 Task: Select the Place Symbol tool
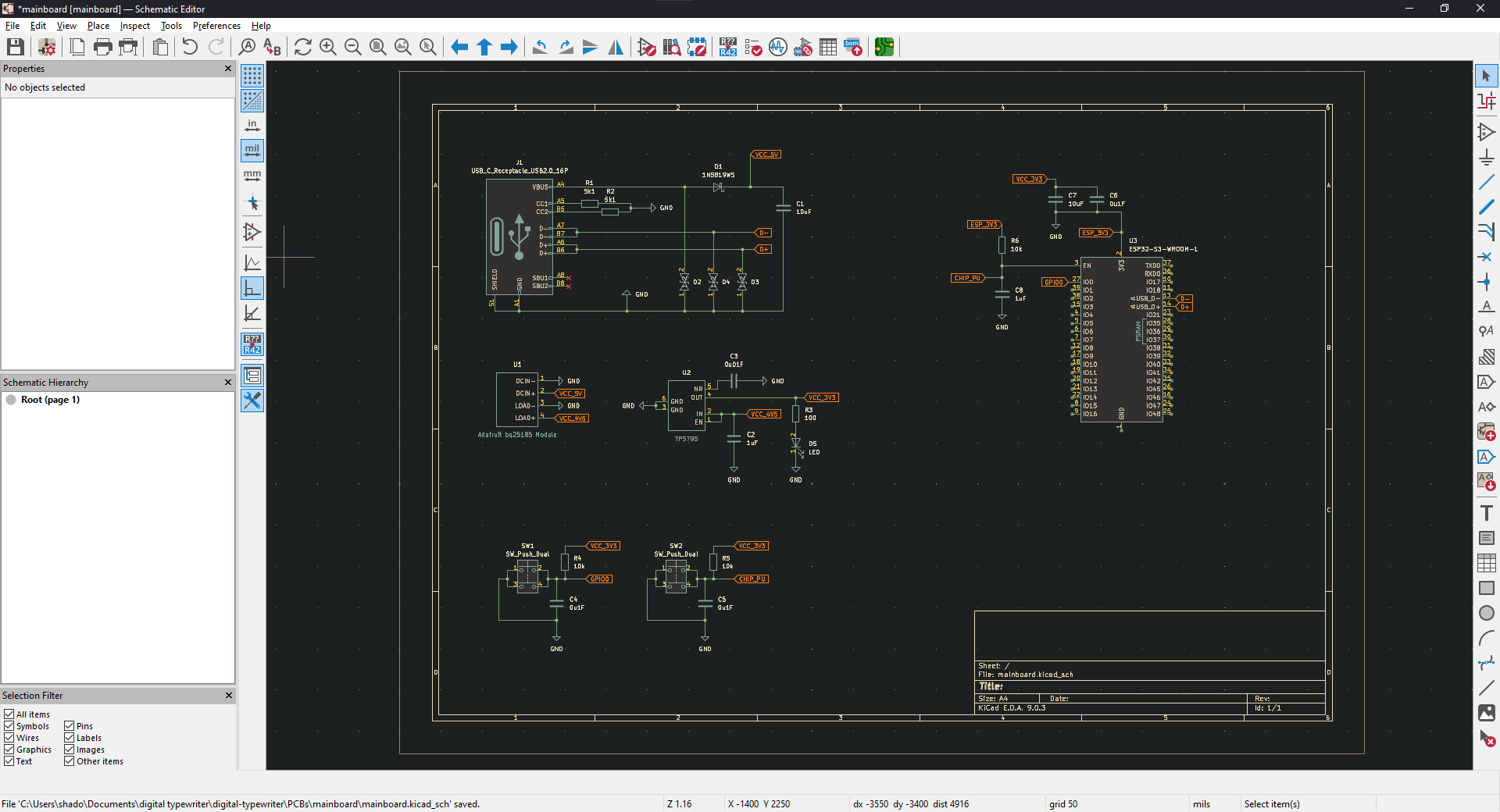point(1487,132)
